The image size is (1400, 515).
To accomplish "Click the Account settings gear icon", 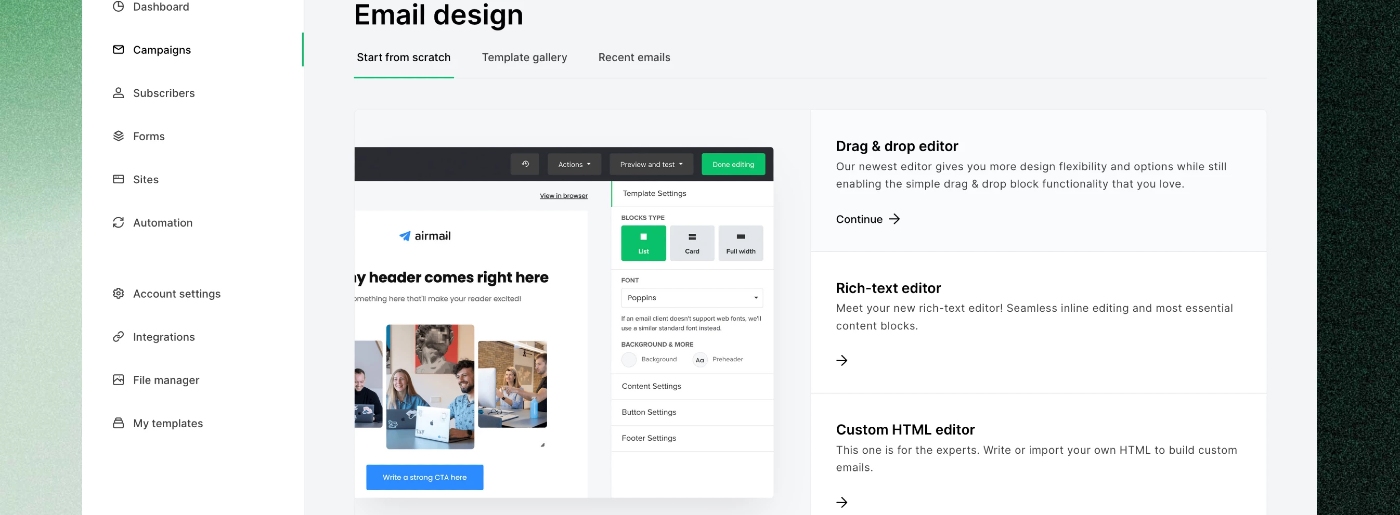I will click(118, 294).
